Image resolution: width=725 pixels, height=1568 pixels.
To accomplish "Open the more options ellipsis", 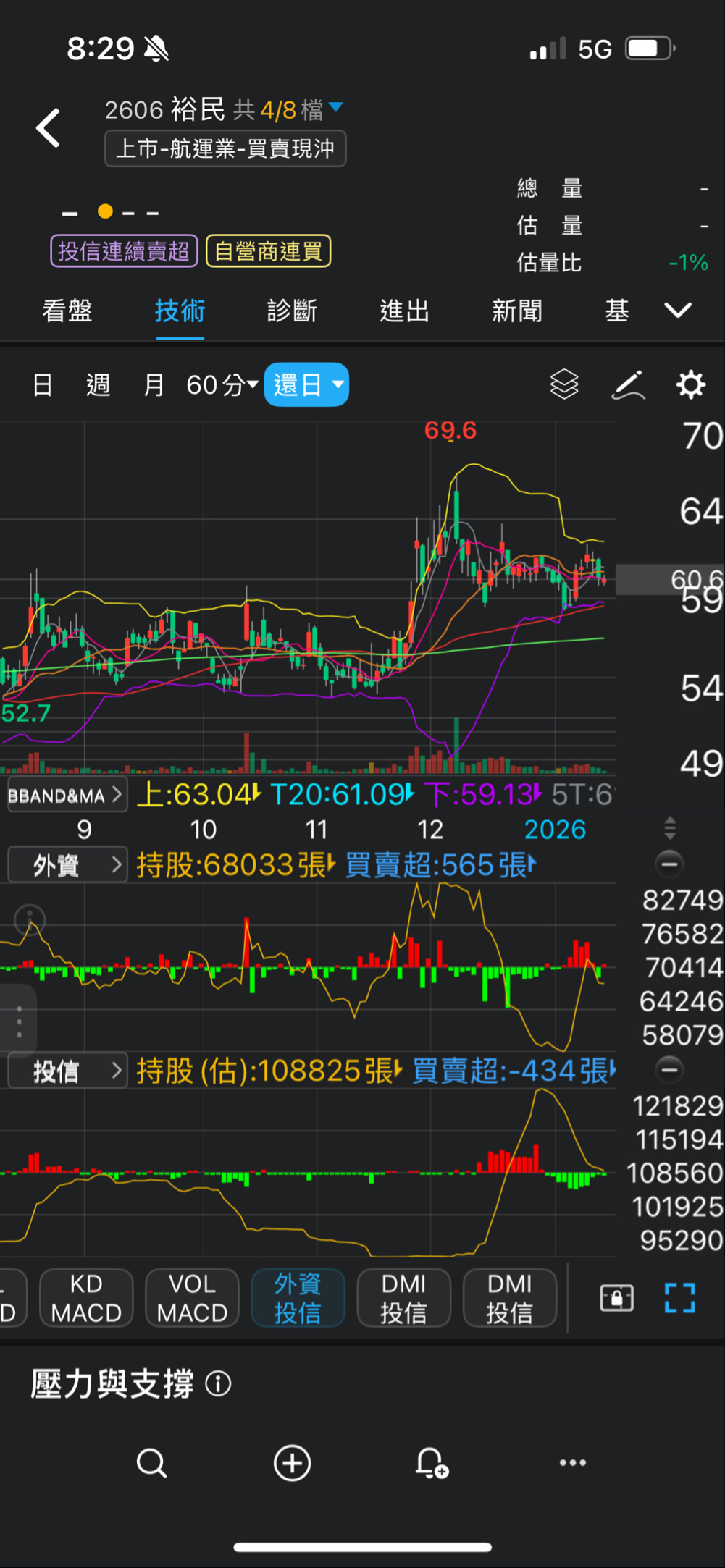I will pos(573,1462).
